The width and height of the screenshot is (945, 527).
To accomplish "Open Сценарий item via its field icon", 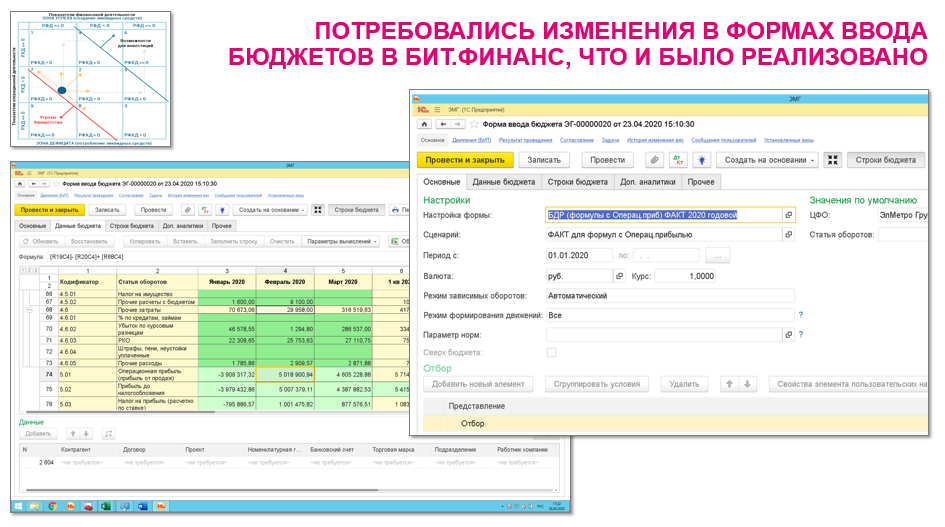I will point(788,235).
